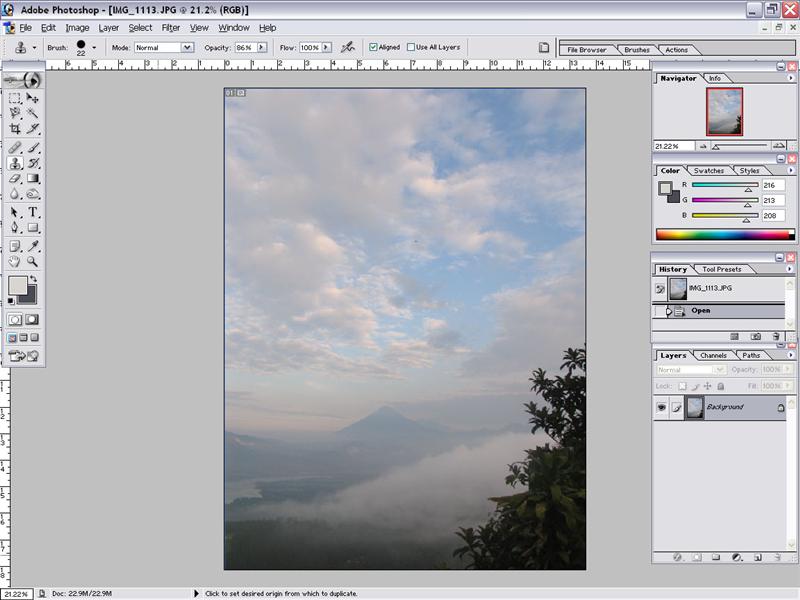Select the Magic Wand tool
The height and width of the screenshot is (600, 800).
[x=33, y=113]
